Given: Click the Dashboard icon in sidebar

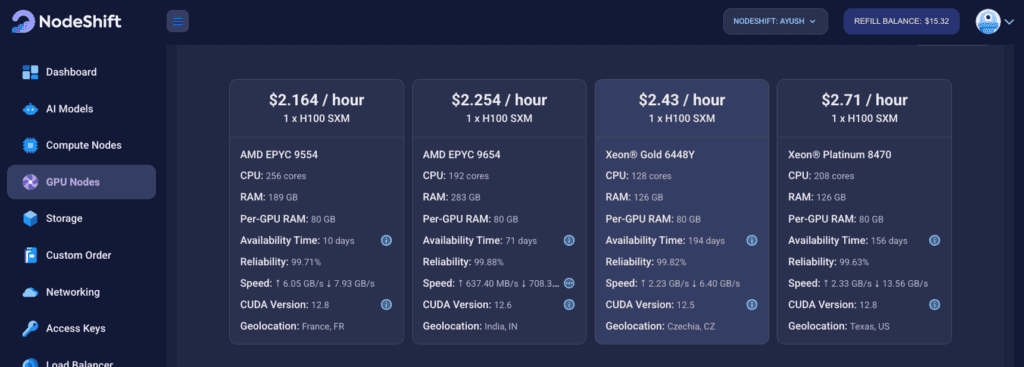Looking at the screenshot, I should (x=30, y=72).
